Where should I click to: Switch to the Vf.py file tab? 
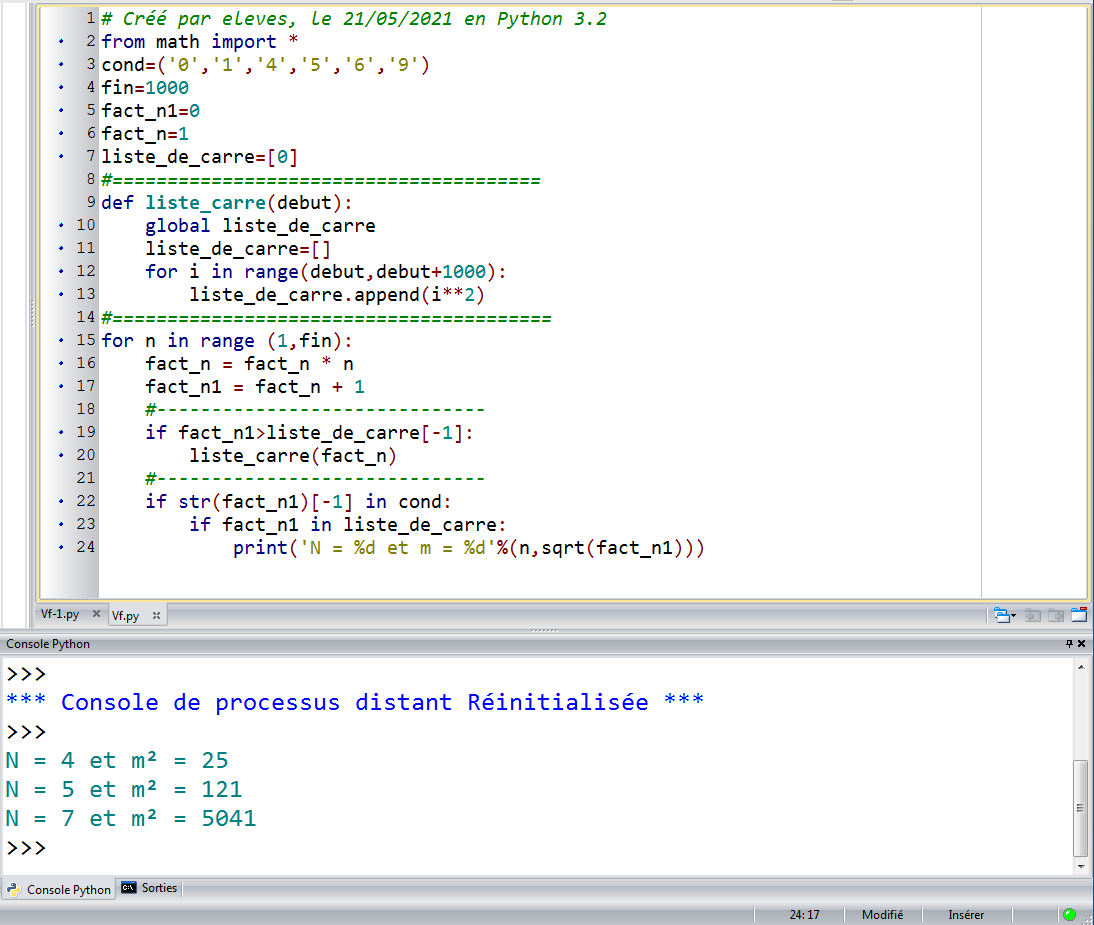point(126,616)
